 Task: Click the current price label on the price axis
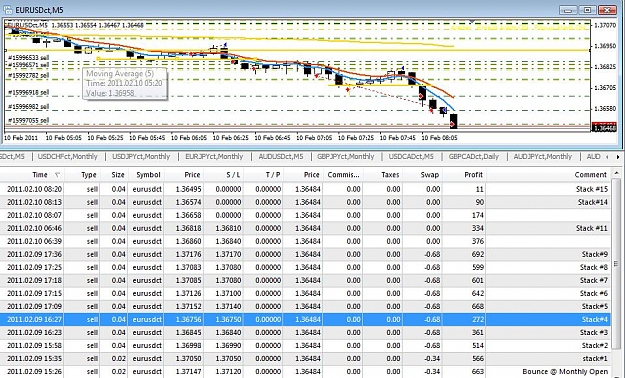[604, 128]
